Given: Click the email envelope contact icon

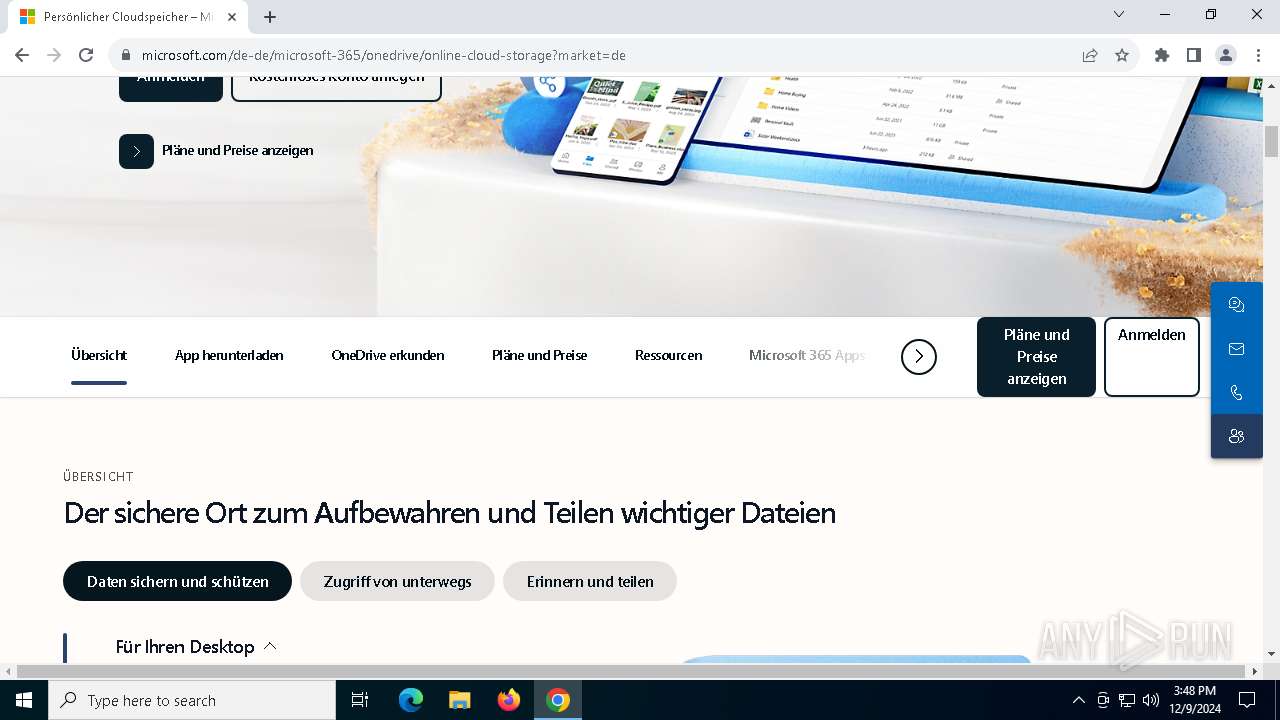Looking at the screenshot, I should [1237, 349].
